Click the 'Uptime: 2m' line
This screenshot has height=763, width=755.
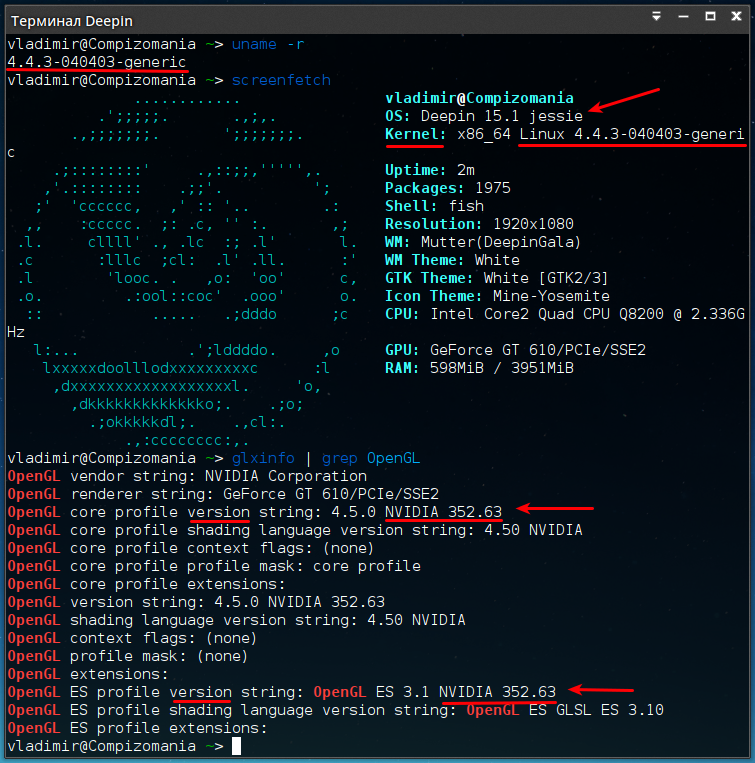[x=430, y=170]
